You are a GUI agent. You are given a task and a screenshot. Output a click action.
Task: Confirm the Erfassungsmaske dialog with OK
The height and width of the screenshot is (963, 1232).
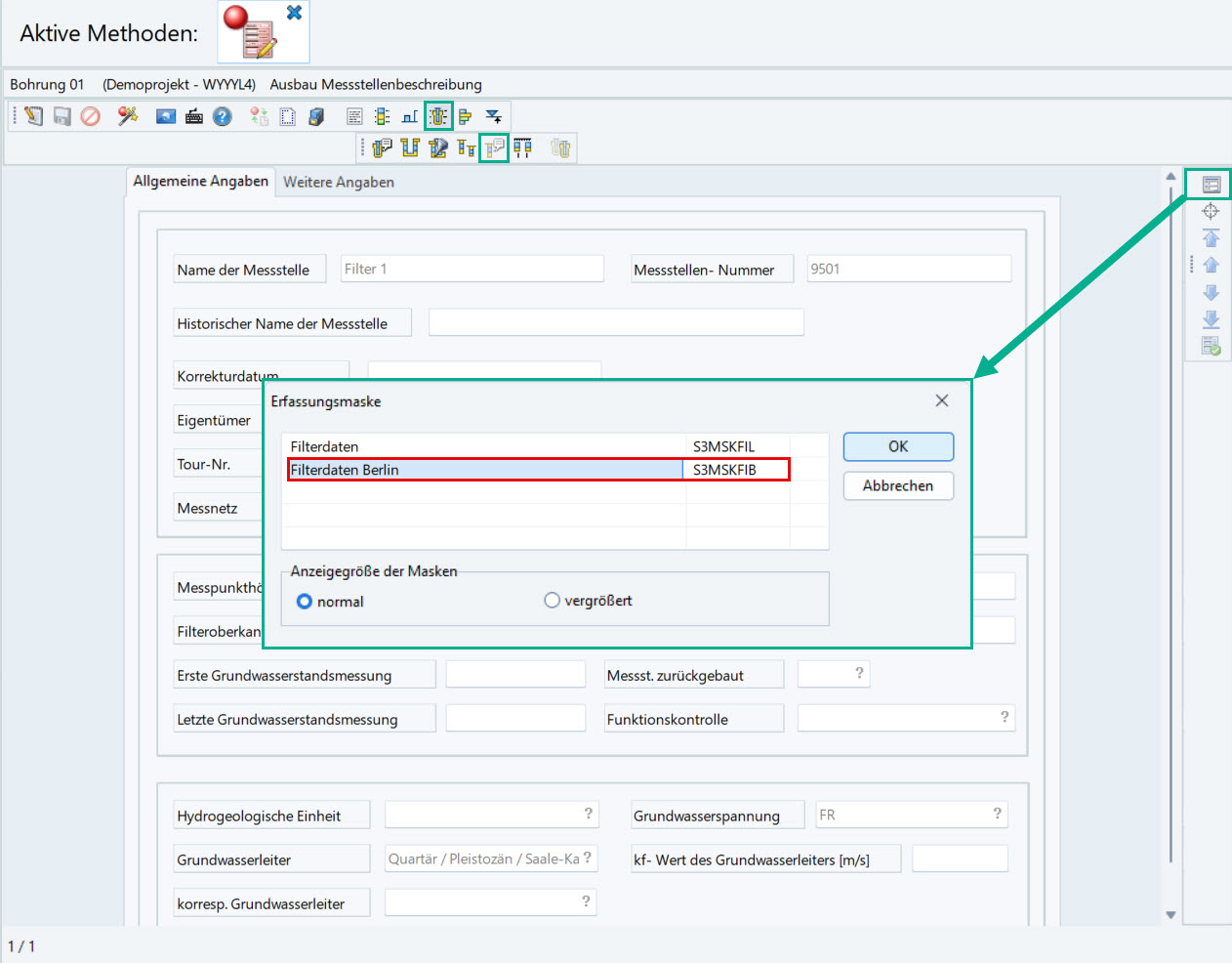pyautogui.click(x=898, y=446)
